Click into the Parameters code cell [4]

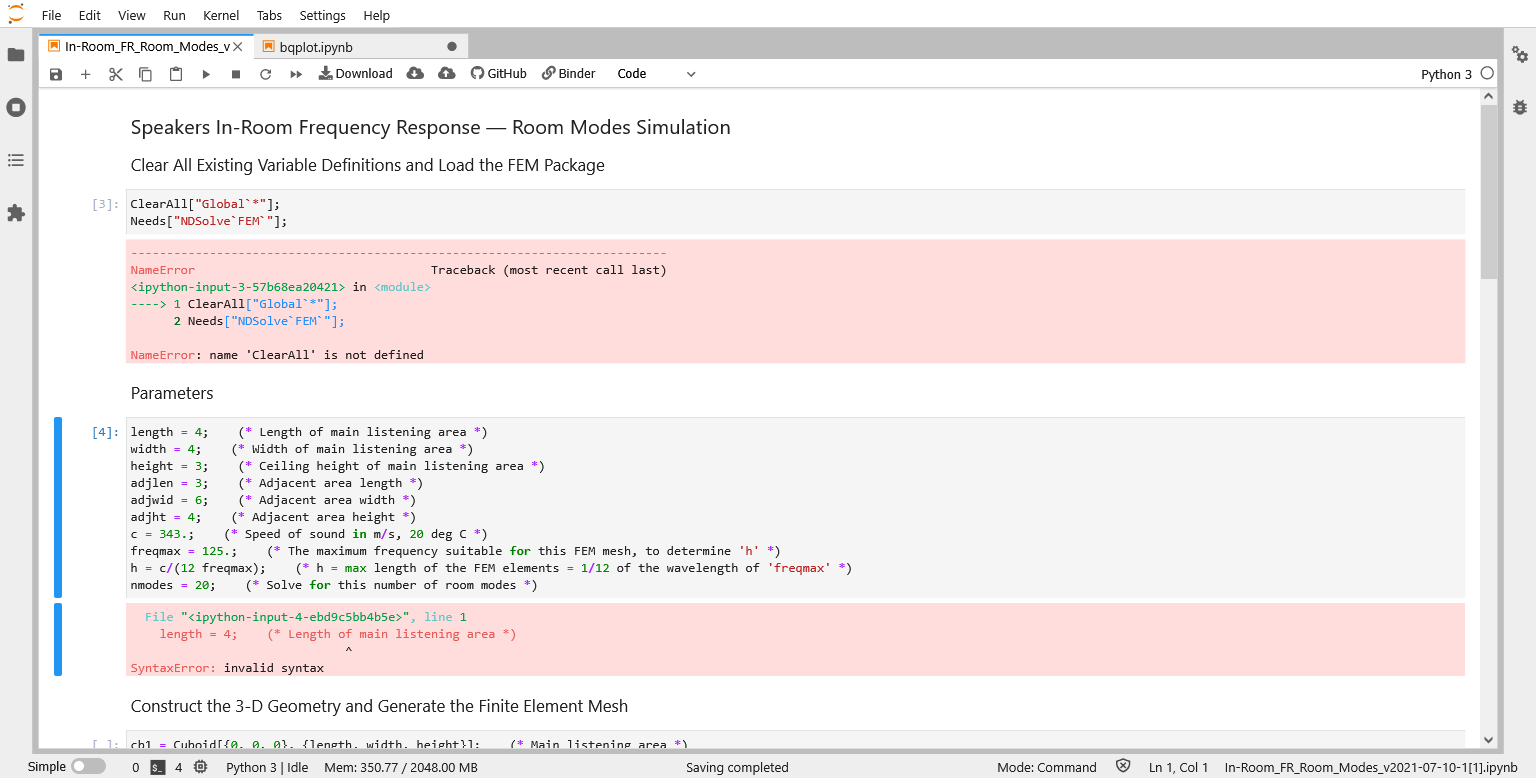[x=795, y=508]
